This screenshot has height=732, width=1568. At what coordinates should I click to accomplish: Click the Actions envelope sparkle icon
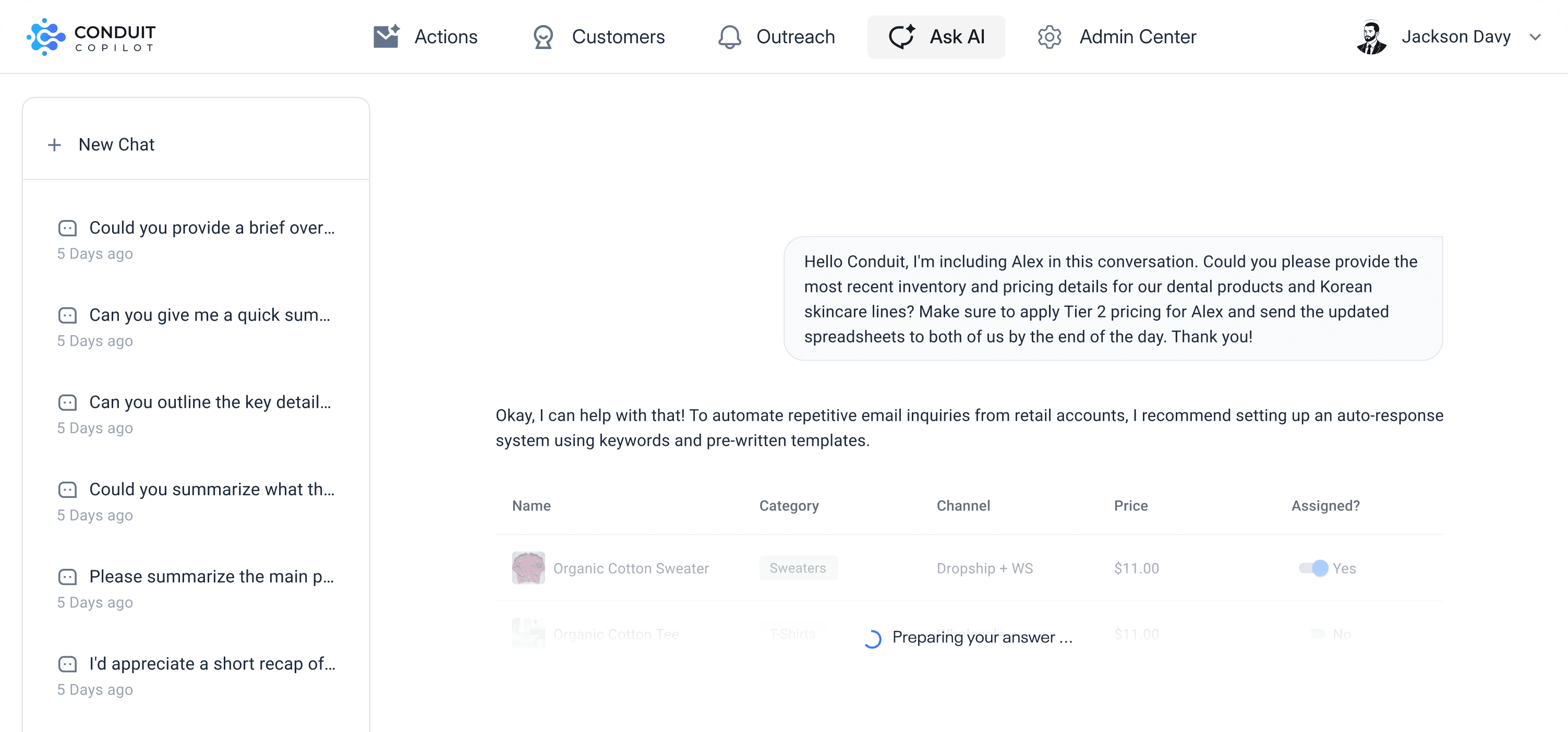[x=387, y=36]
